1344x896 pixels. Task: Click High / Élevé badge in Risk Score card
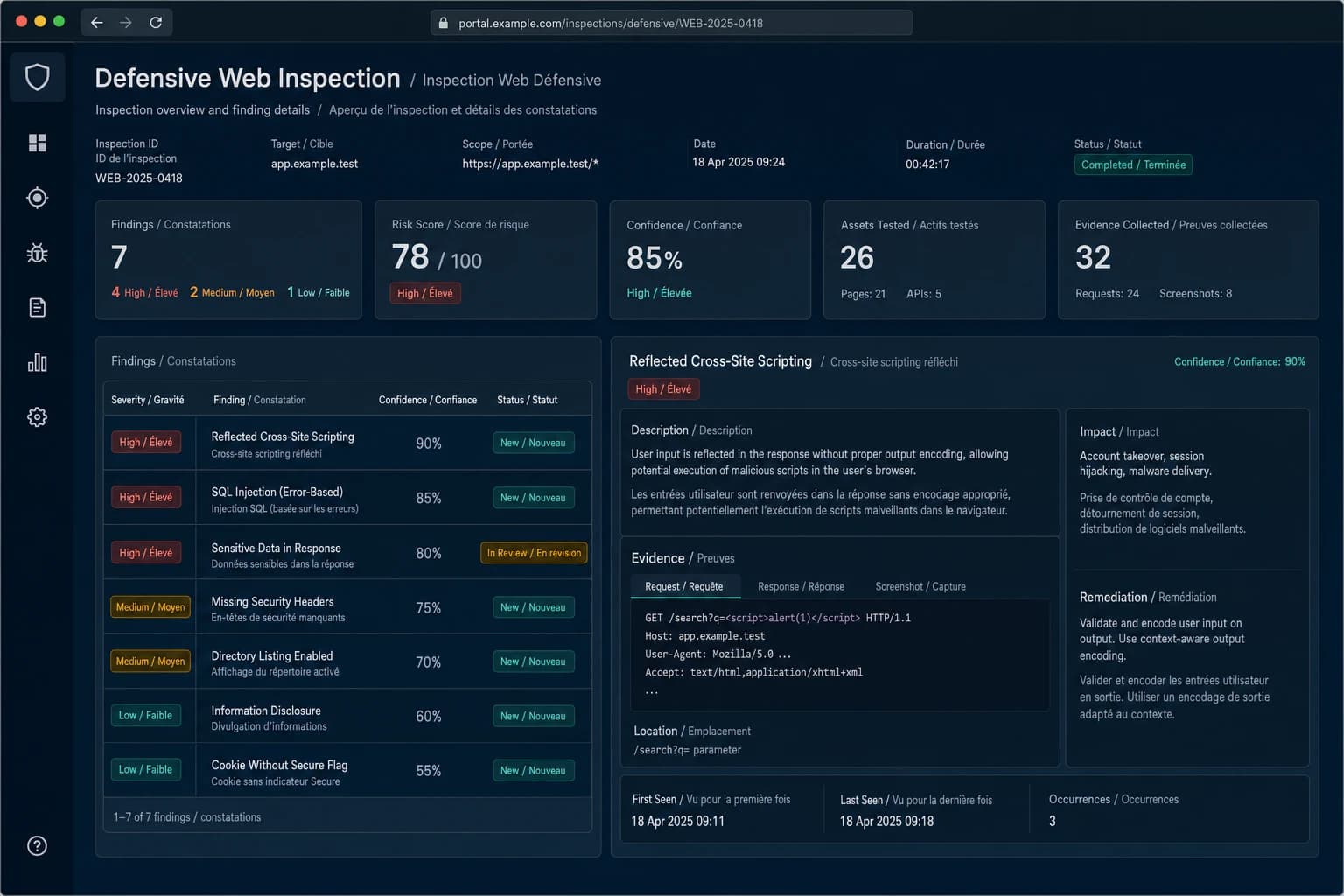(425, 293)
